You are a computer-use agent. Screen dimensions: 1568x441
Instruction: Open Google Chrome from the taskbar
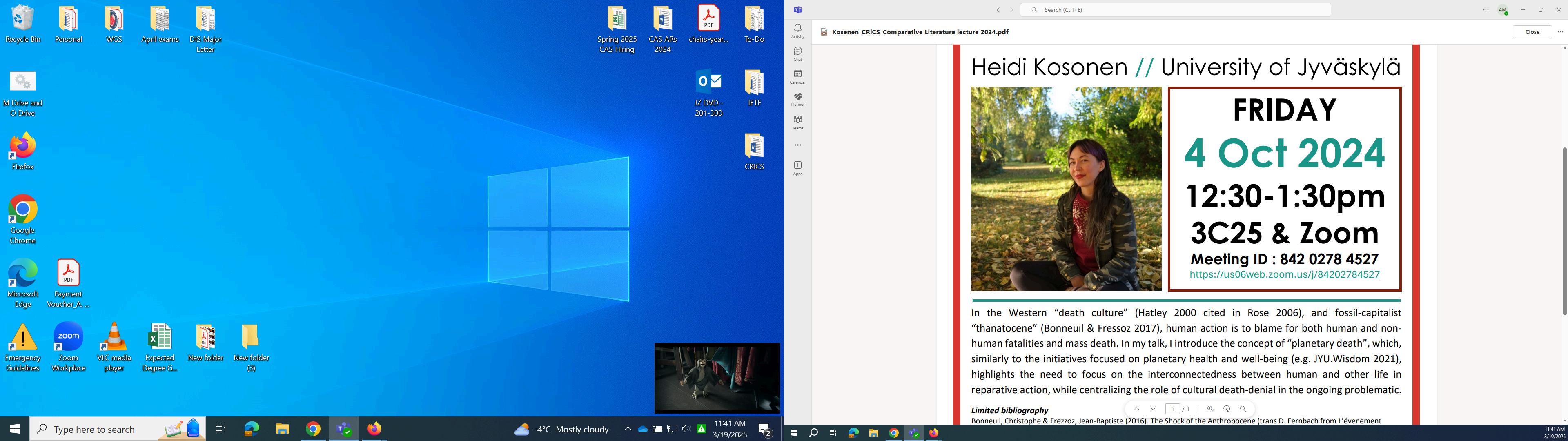[x=313, y=429]
